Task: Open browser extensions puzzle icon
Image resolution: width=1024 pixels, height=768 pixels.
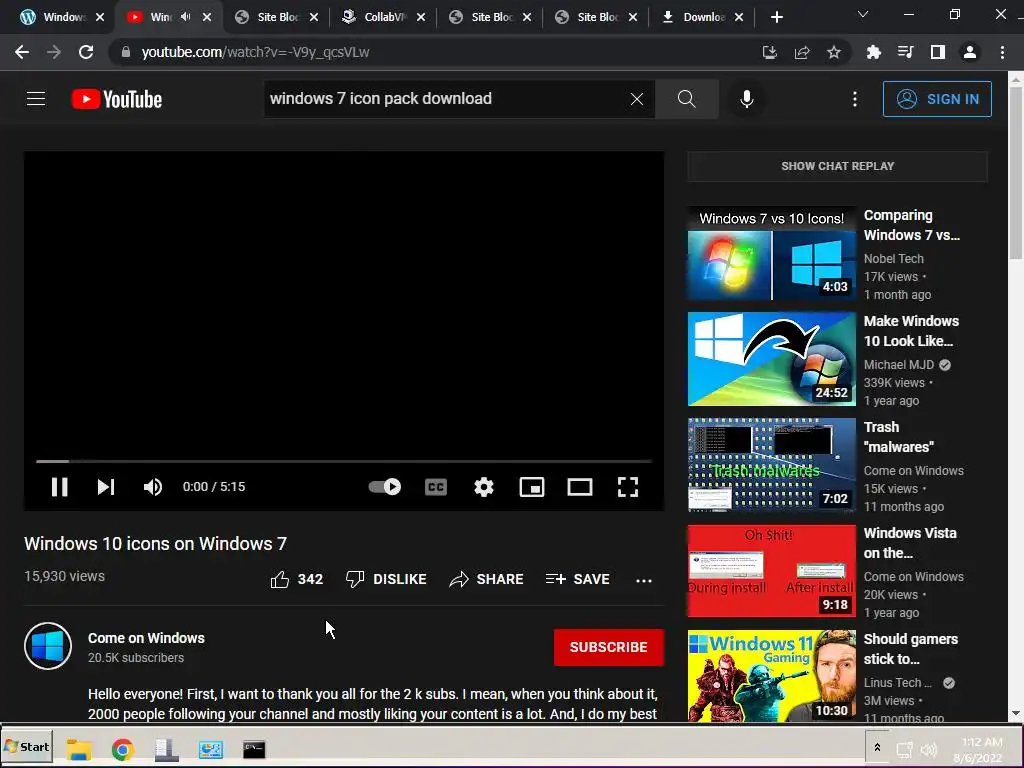Action: [873, 52]
